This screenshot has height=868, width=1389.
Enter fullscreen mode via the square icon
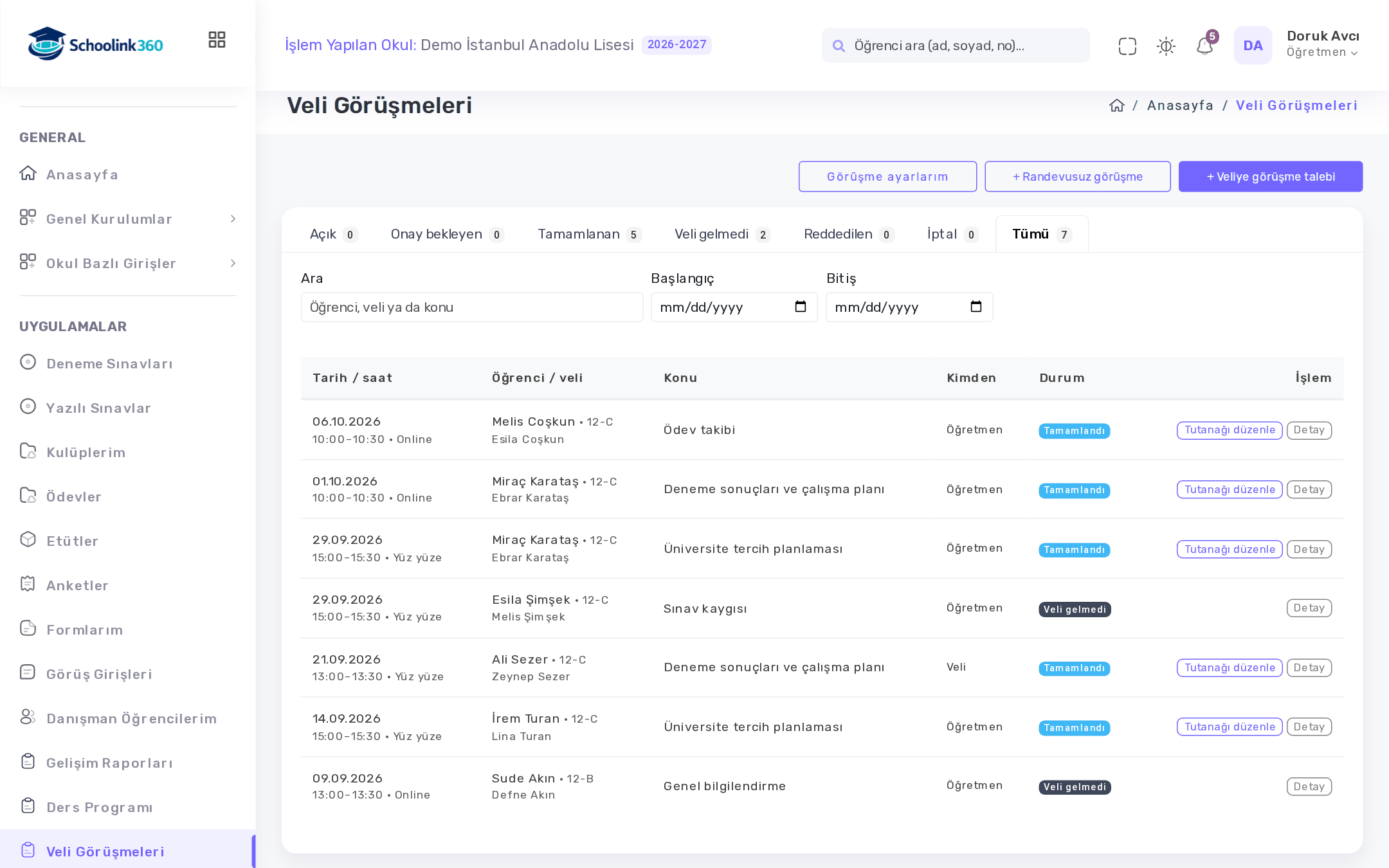click(1127, 46)
